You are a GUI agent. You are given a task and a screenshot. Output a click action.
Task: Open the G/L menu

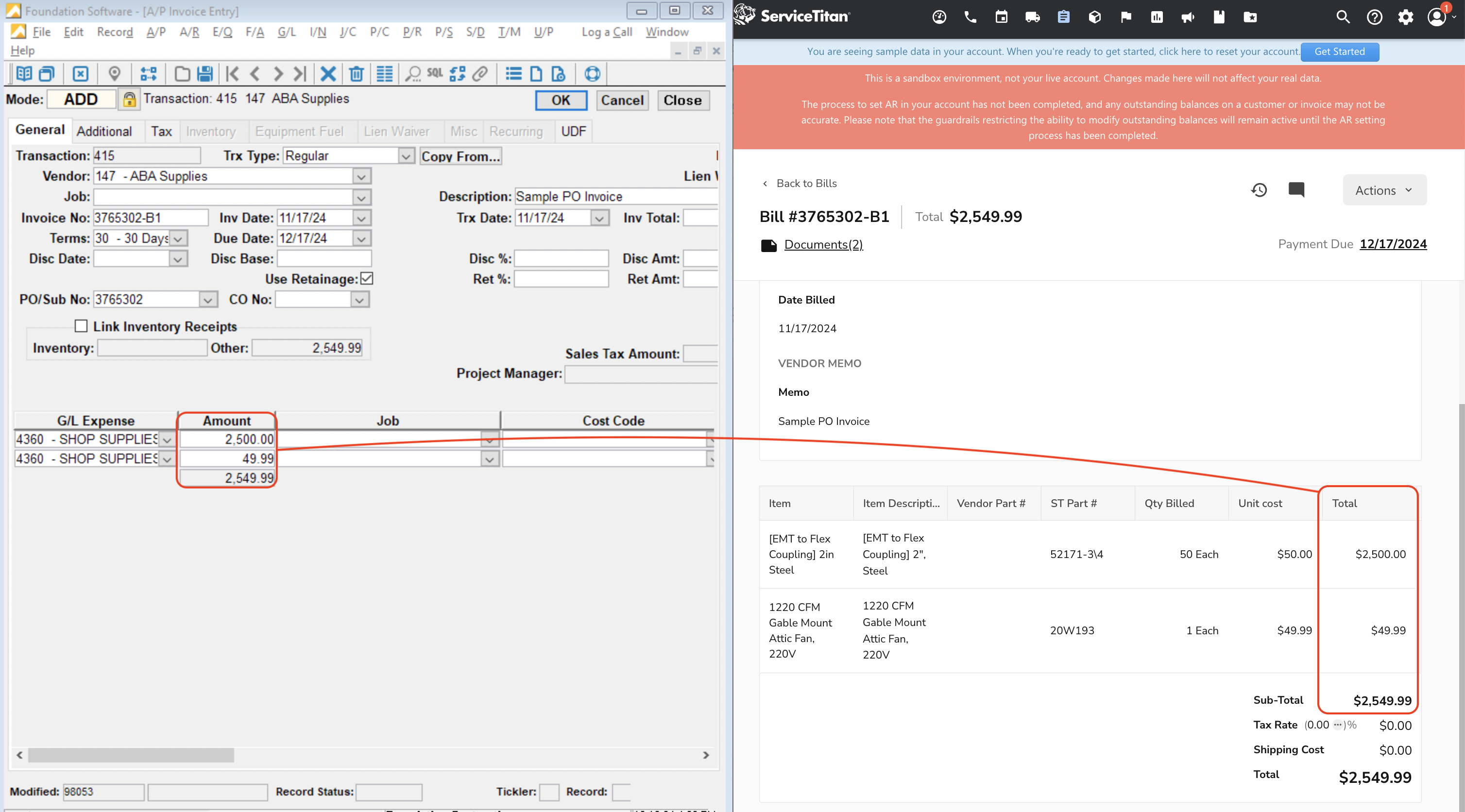[287, 32]
